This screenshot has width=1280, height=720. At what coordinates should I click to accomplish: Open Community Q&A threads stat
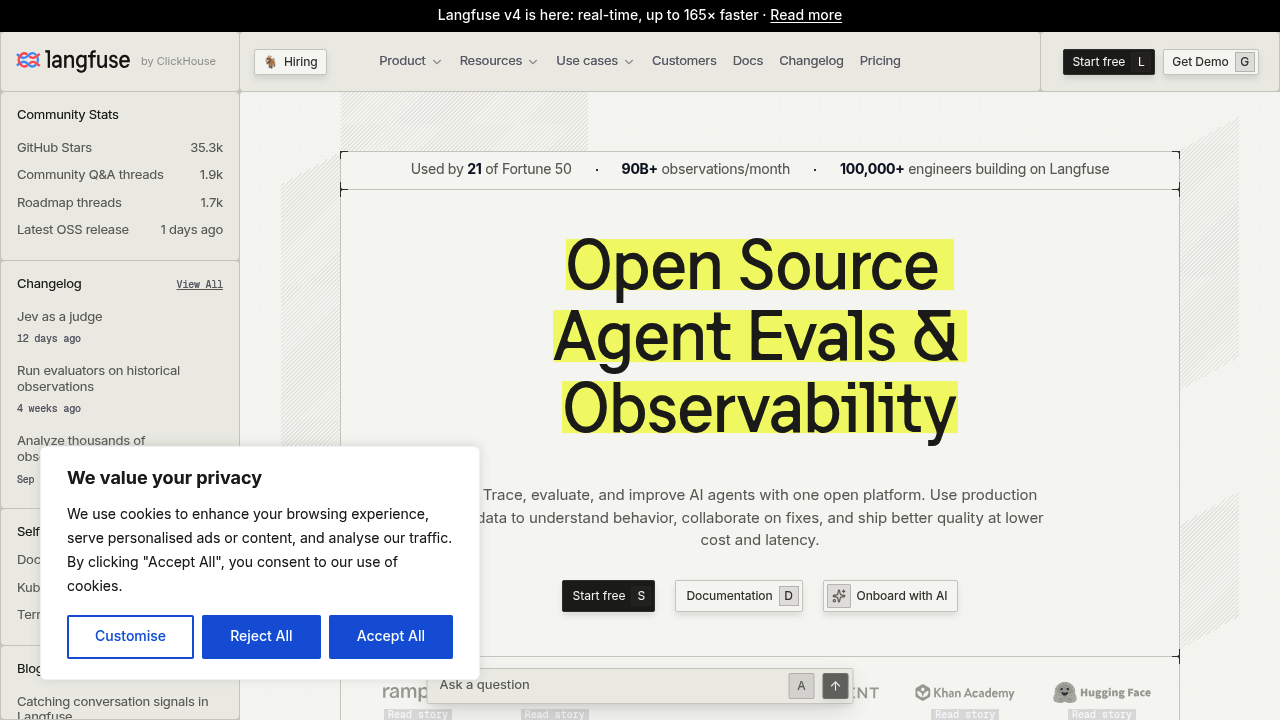[120, 175]
